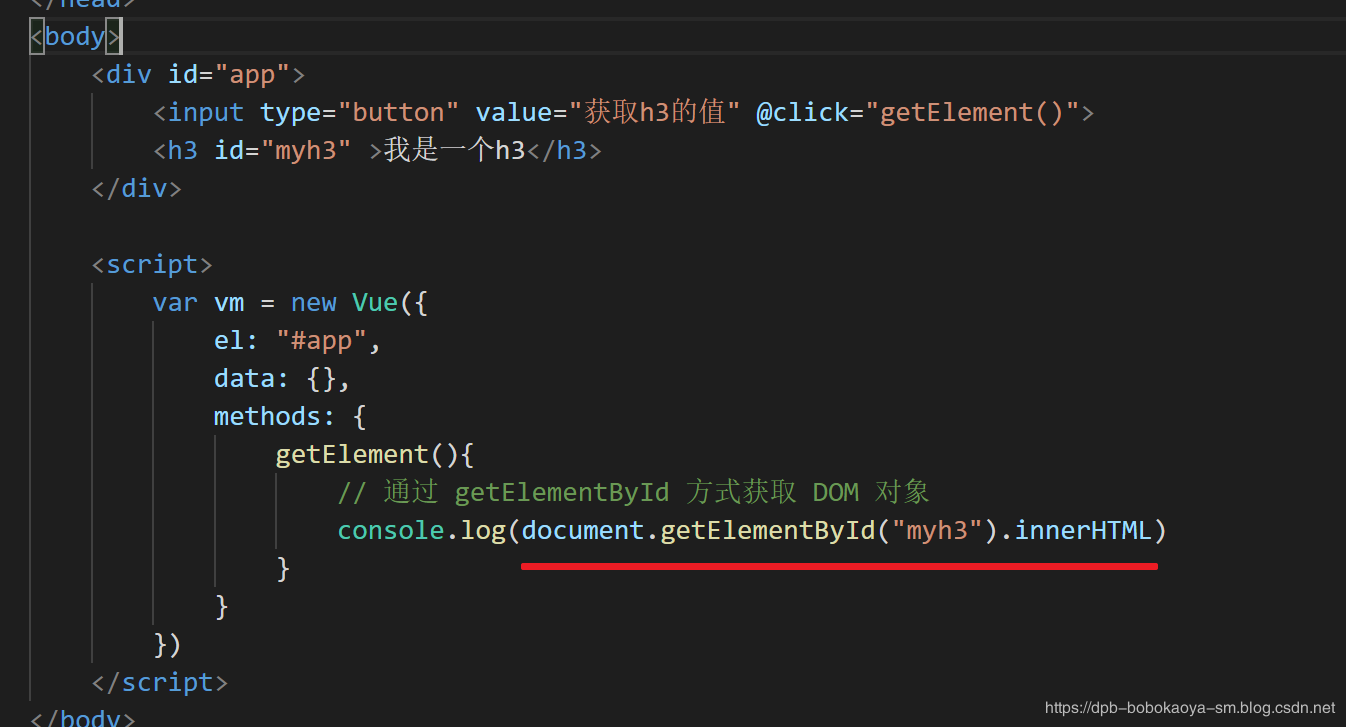
Task: Click the new keyword
Action: tap(313, 302)
